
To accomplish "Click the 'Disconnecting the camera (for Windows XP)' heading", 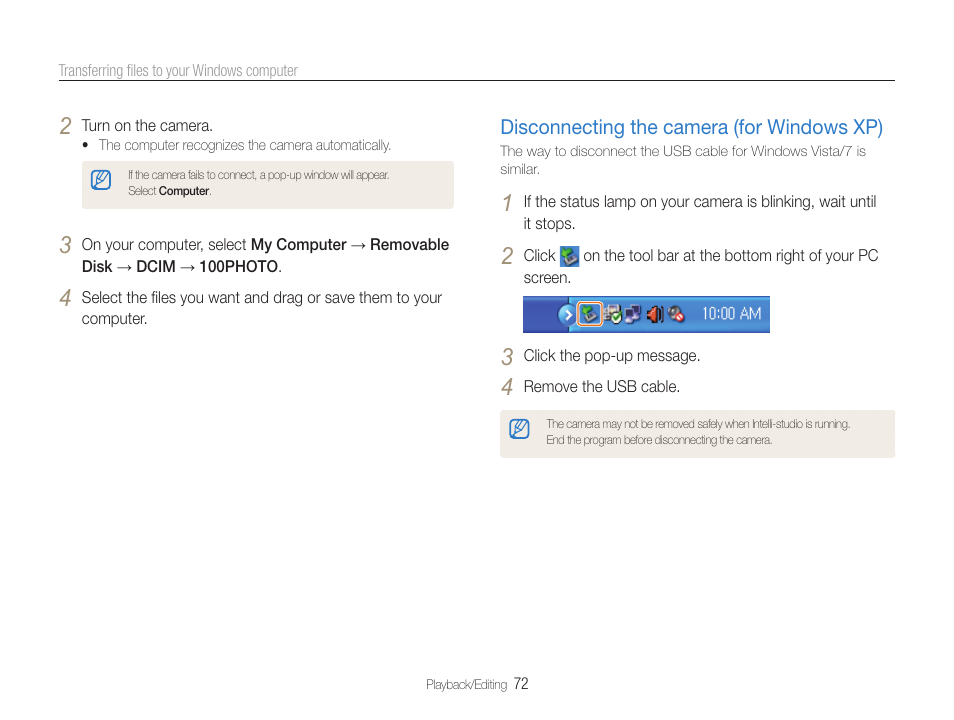I will click(691, 127).
